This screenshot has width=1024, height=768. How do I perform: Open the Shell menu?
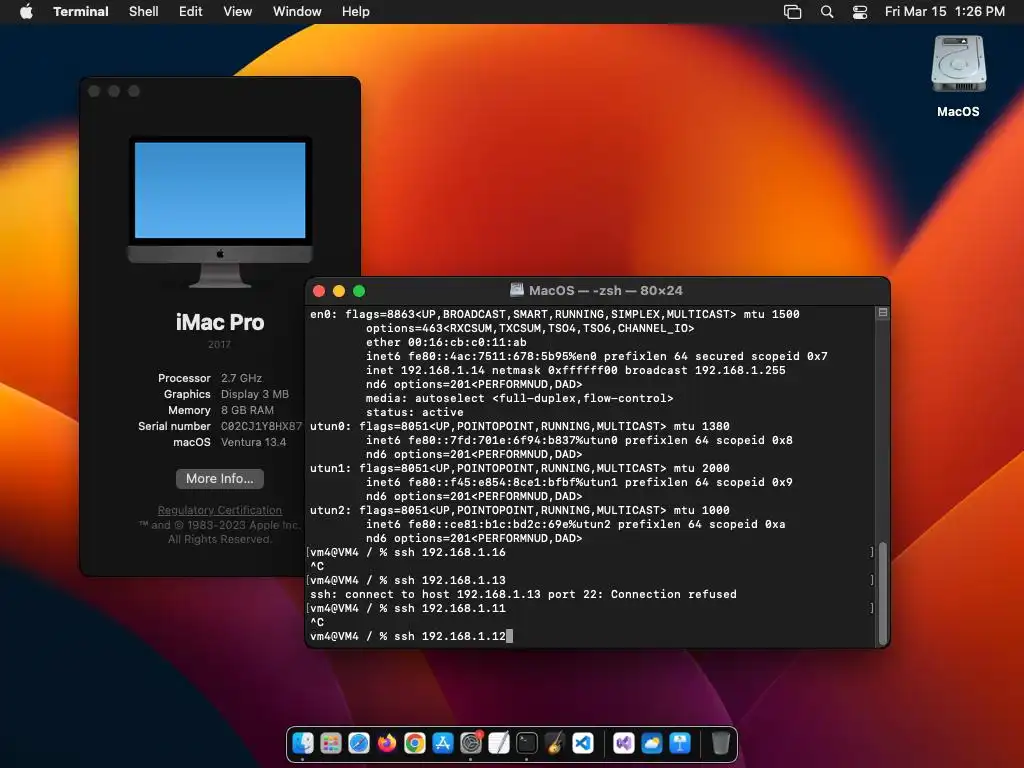pyautogui.click(x=144, y=12)
